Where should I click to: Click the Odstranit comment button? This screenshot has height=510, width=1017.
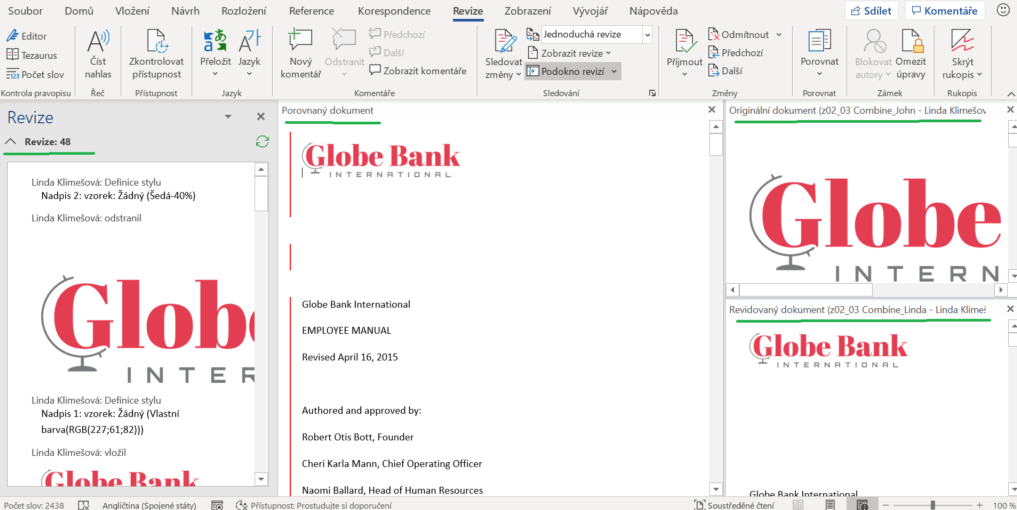(x=344, y=55)
